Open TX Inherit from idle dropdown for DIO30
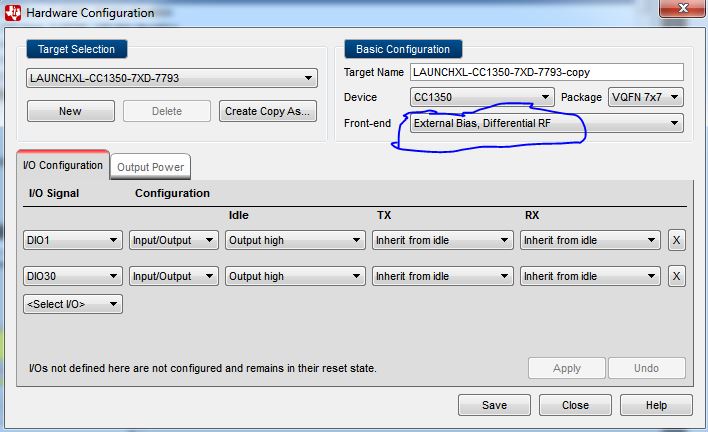The width and height of the screenshot is (708, 432). click(x=442, y=276)
